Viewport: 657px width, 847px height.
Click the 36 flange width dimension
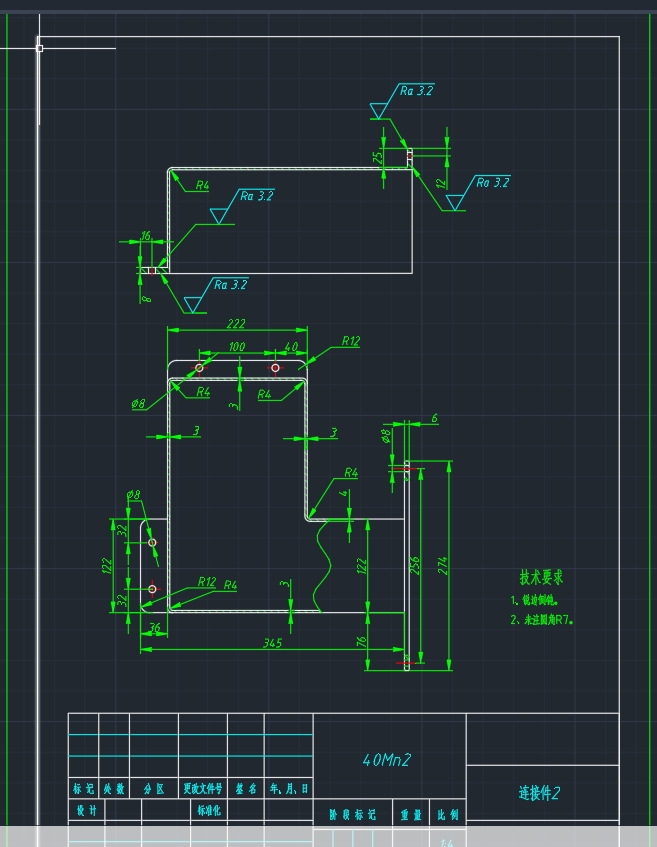(x=155, y=628)
